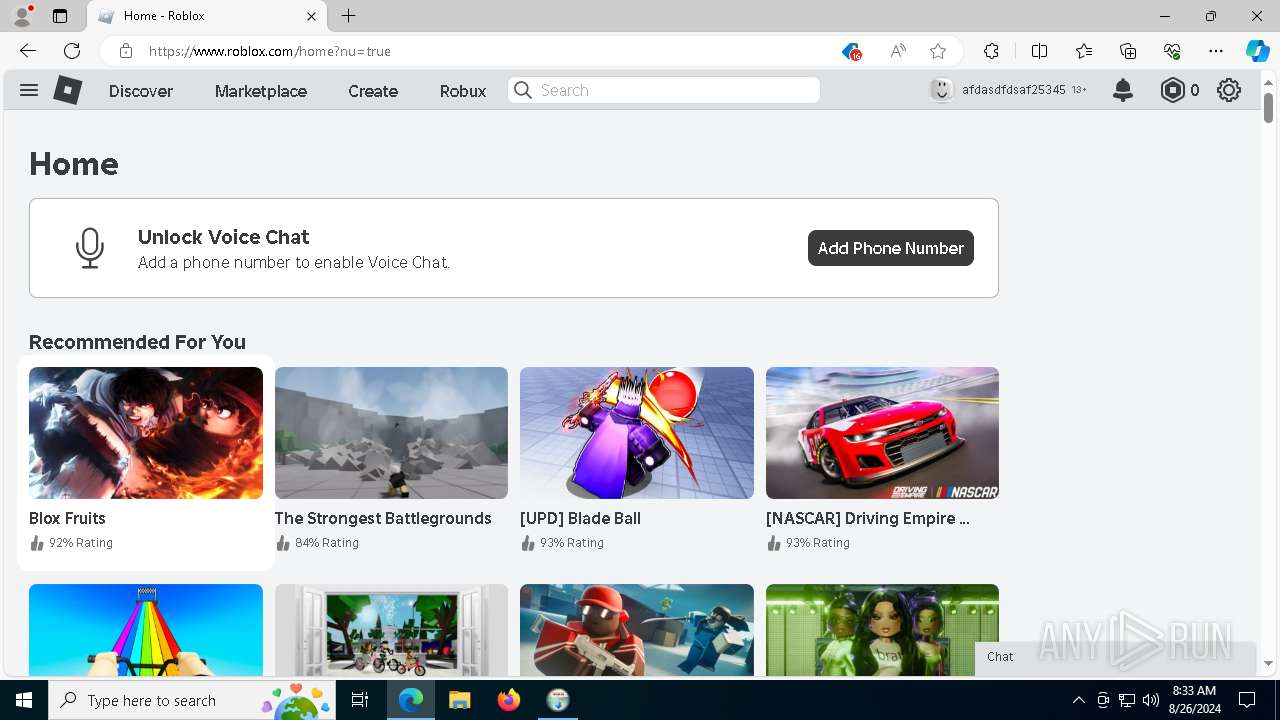Click the Blox Fruits thumbnail
This screenshot has width=1280, height=720.
click(x=146, y=433)
